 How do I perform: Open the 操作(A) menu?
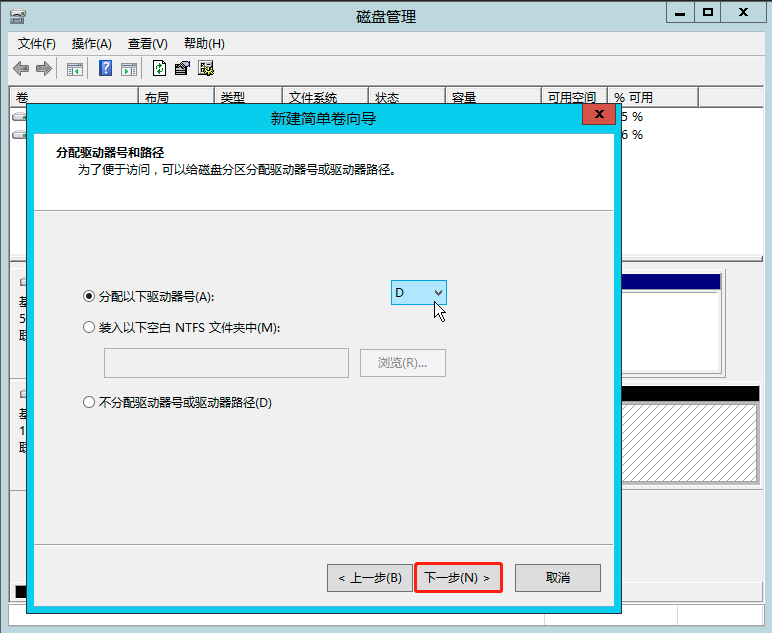[92, 44]
